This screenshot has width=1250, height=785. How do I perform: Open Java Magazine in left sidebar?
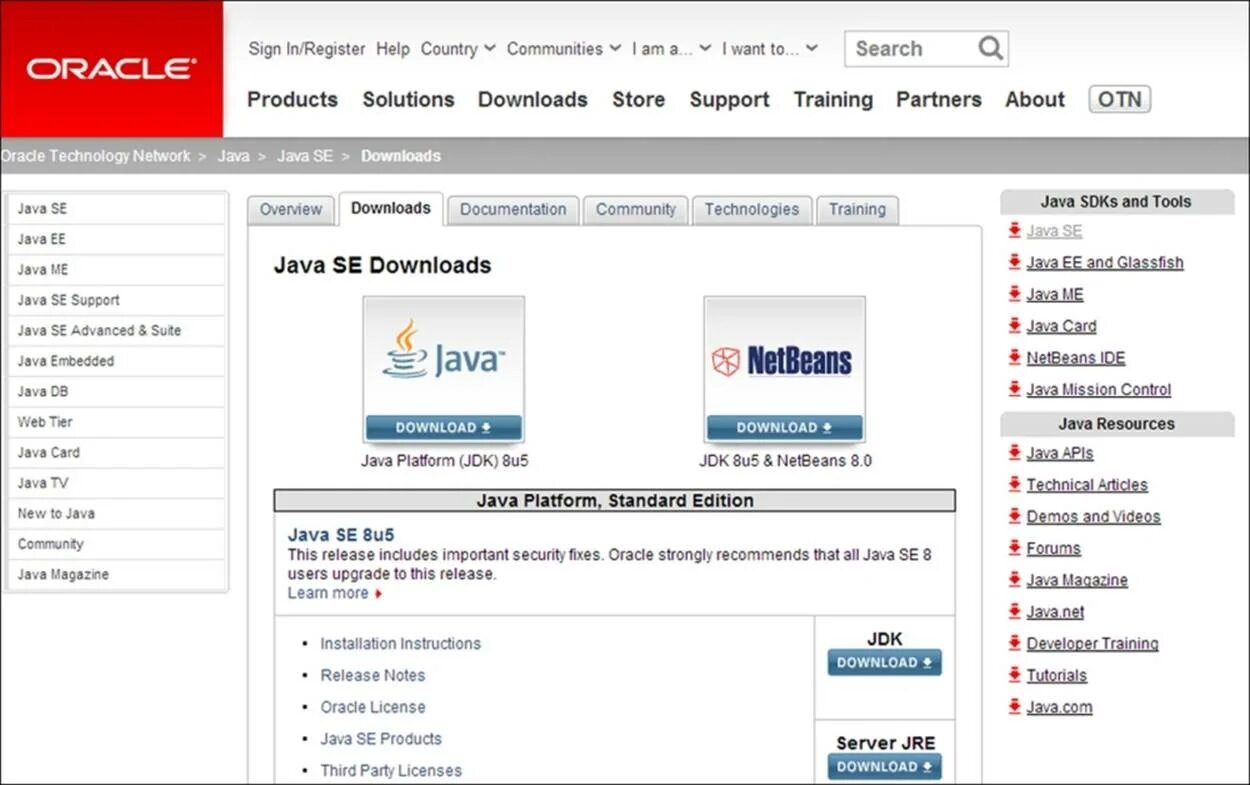[116, 574]
